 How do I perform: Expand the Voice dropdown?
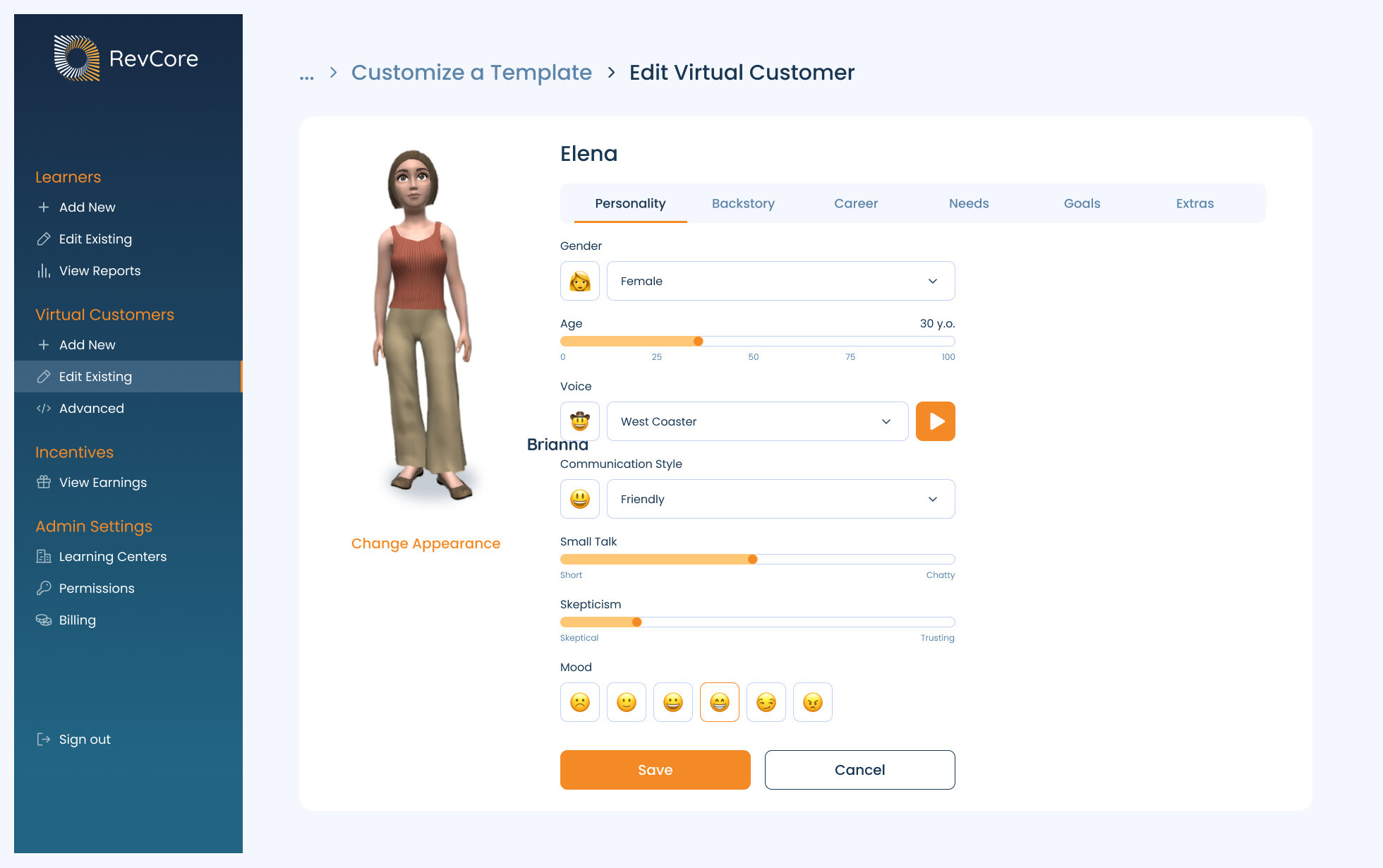(x=757, y=421)
